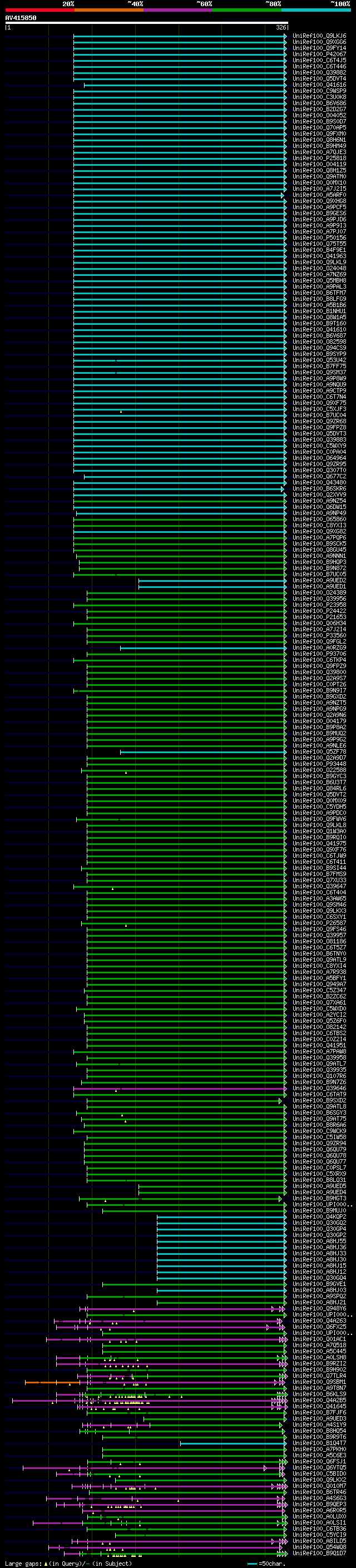This screenshot has width=356, height=1568.
Task: Select hit label UniRef100_C3U0K8
Action: [319, 97]
